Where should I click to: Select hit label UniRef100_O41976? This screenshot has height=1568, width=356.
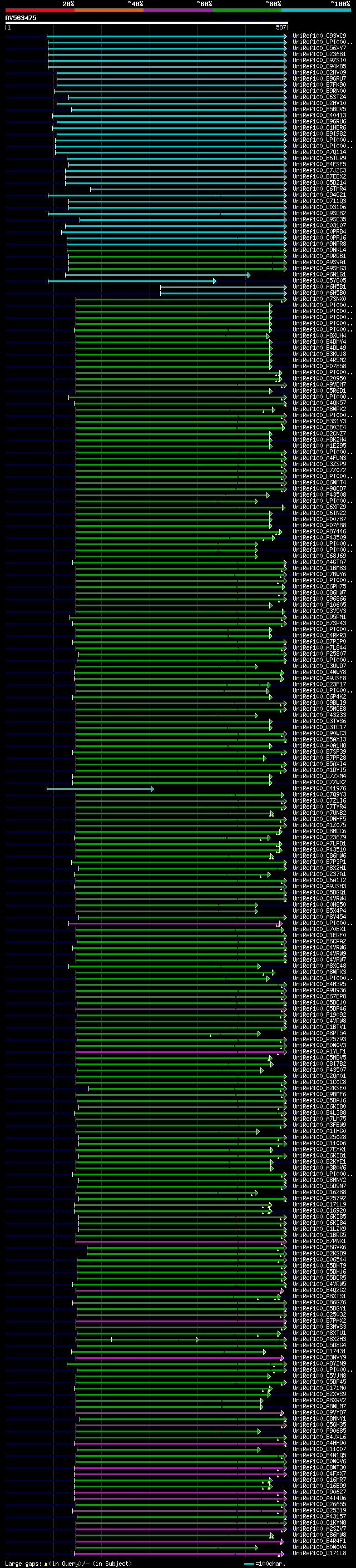pyautogui.click(x=319, y=789)
